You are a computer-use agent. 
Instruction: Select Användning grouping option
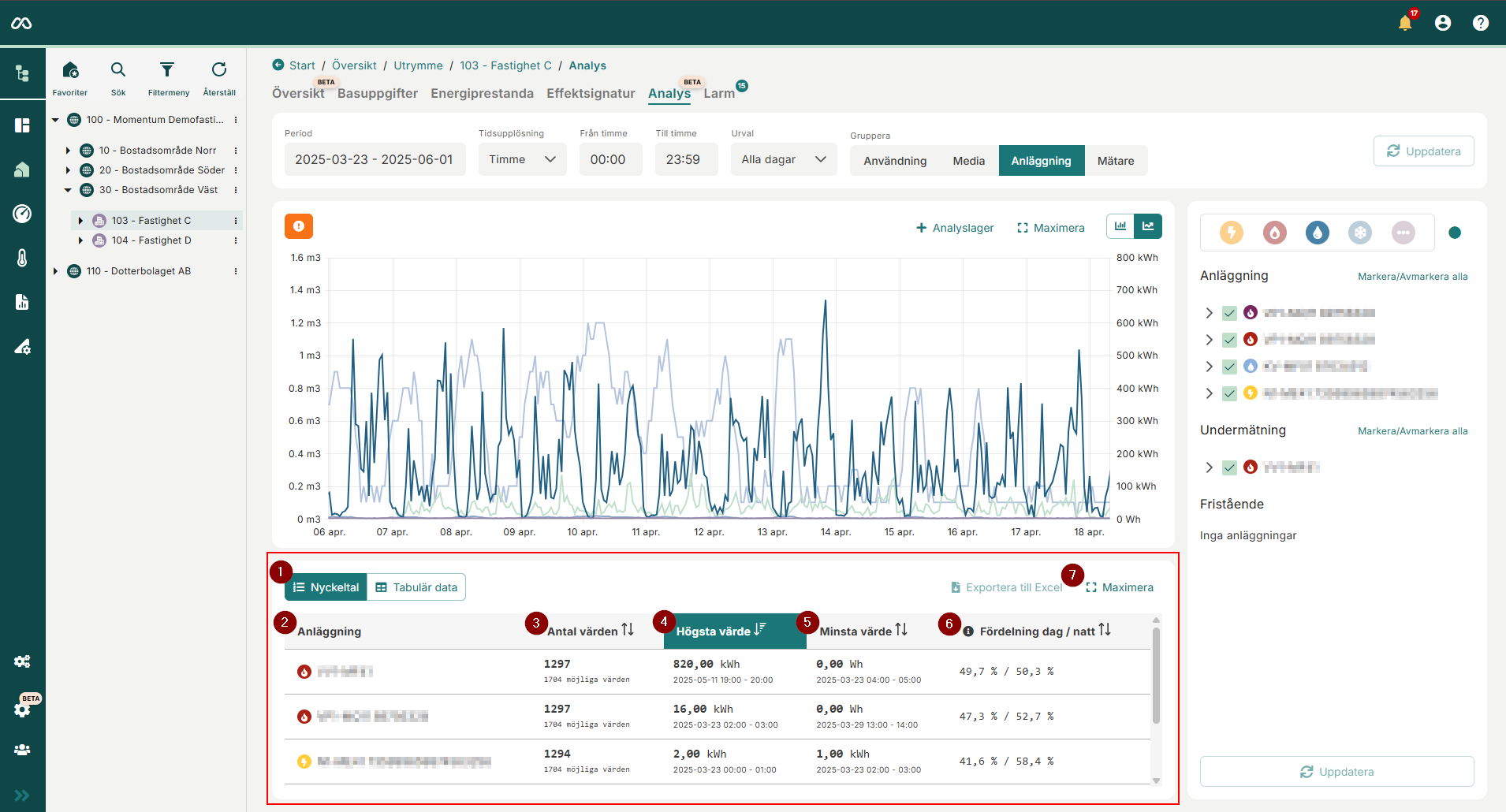click(895, 161)
